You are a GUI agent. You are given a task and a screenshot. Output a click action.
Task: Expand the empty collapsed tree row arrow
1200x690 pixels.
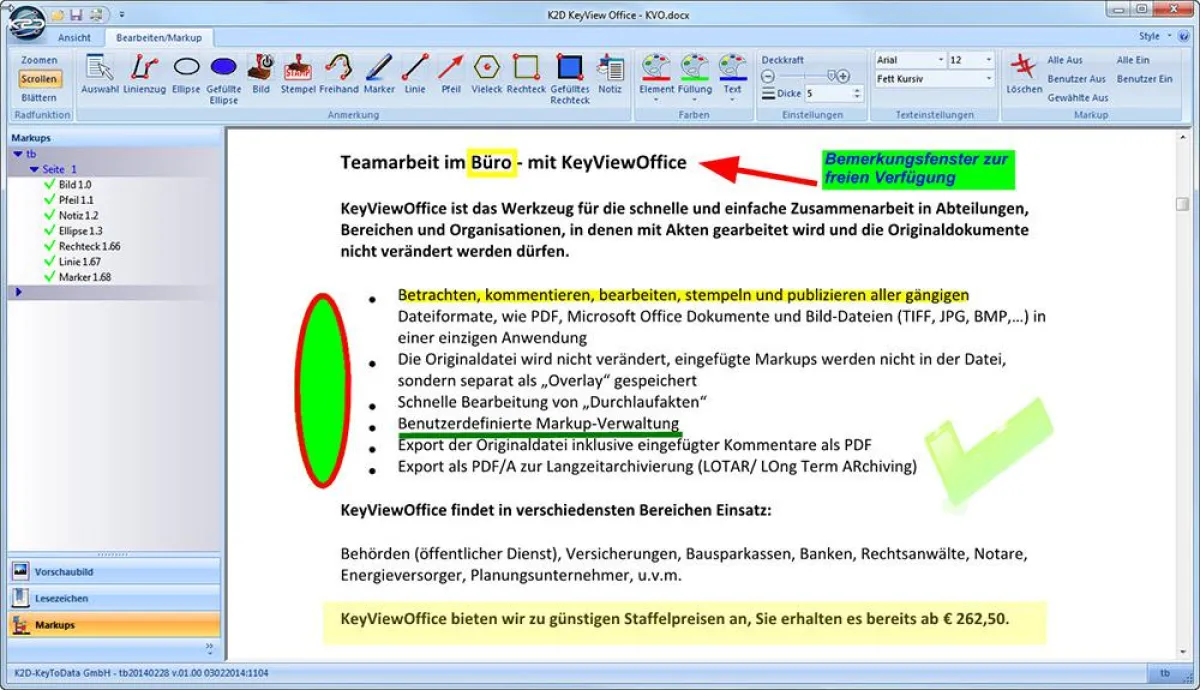click(18, 291)
